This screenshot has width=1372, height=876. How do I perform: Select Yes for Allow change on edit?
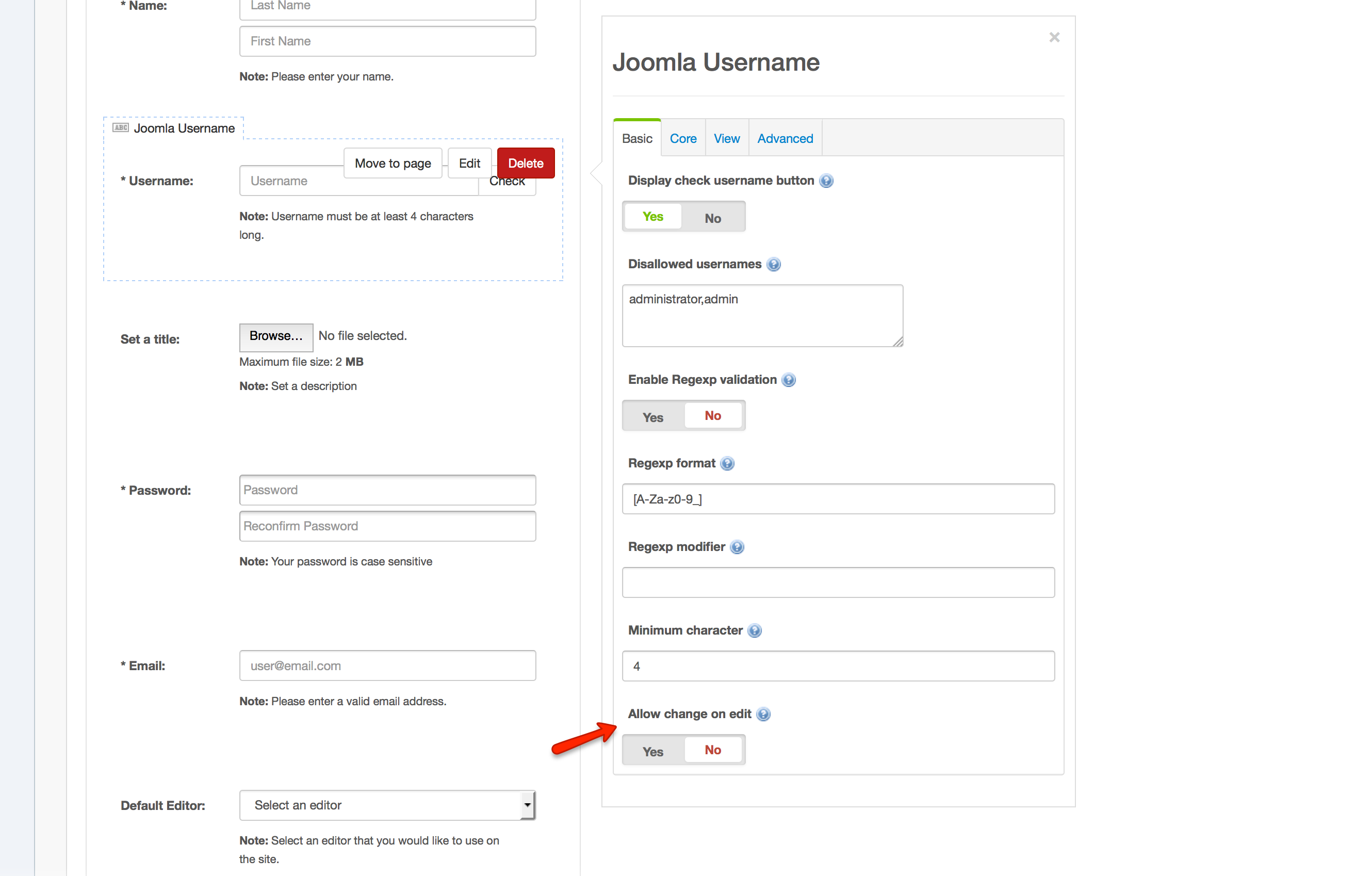653,751
